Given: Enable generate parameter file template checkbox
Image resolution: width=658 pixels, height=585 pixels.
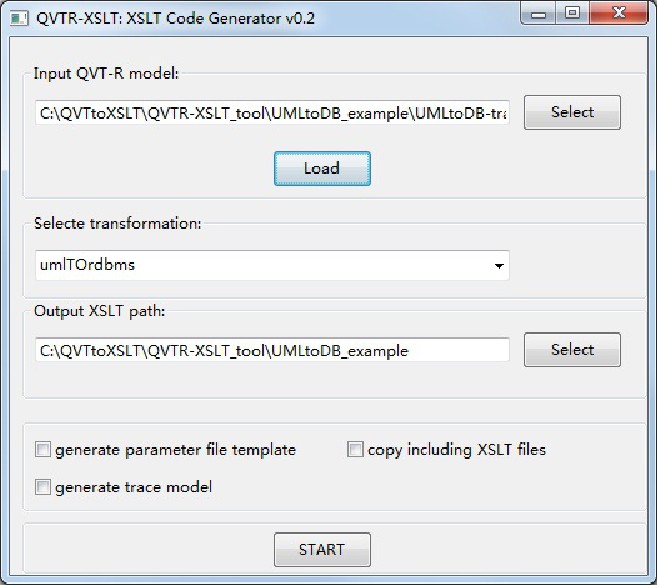Looking at the screenshot, I should point(43,449).
